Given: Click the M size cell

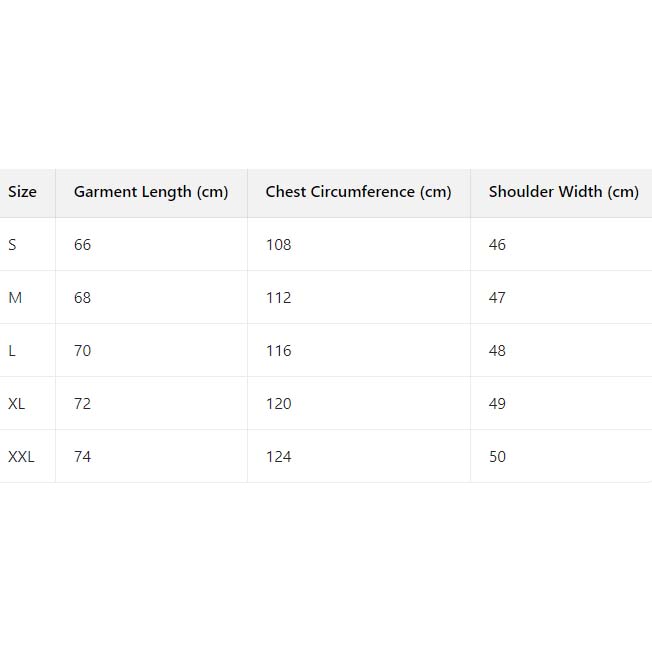Looking at the screenshot, I should point(15,298).
